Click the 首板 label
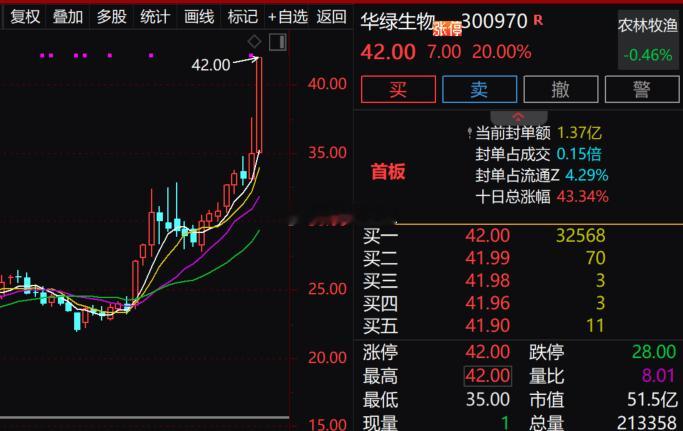 click(x=388, y=171)
